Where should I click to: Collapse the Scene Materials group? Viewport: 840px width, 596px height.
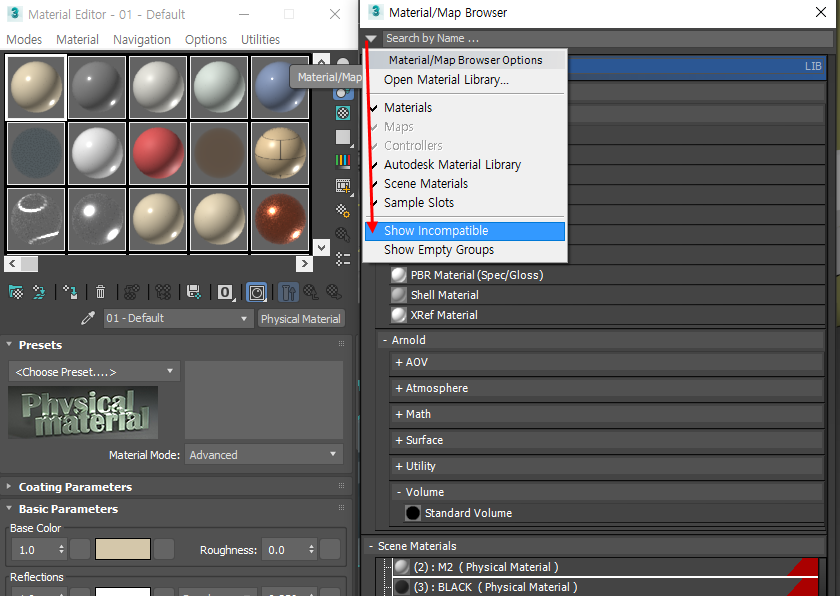coord(371,546)
